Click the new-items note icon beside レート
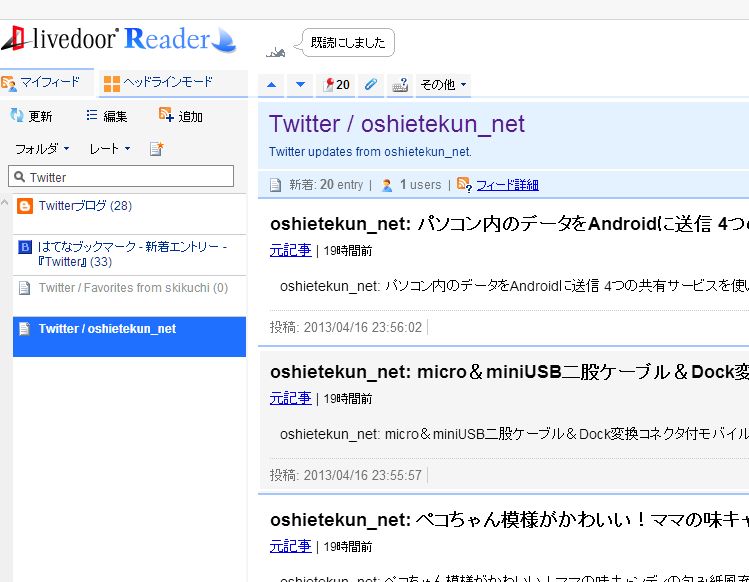Viewport: 749px width, 582px height. coord(156,149)
